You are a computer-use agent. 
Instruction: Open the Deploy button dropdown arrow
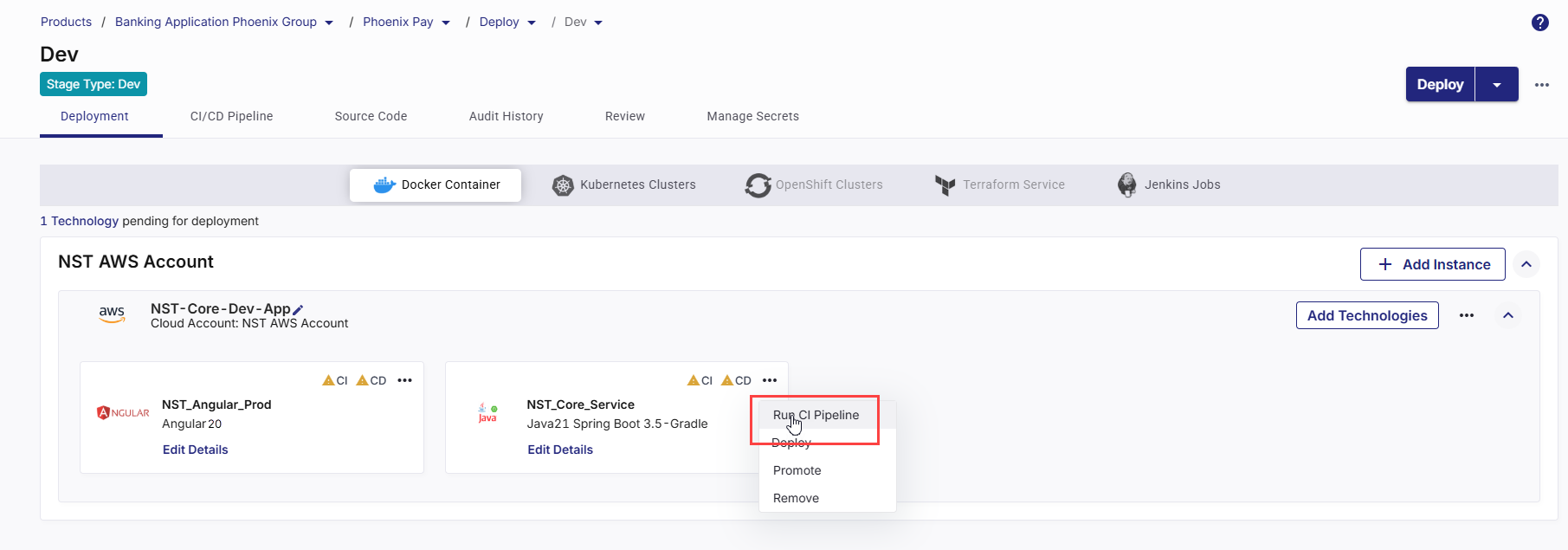[1497, 85]
